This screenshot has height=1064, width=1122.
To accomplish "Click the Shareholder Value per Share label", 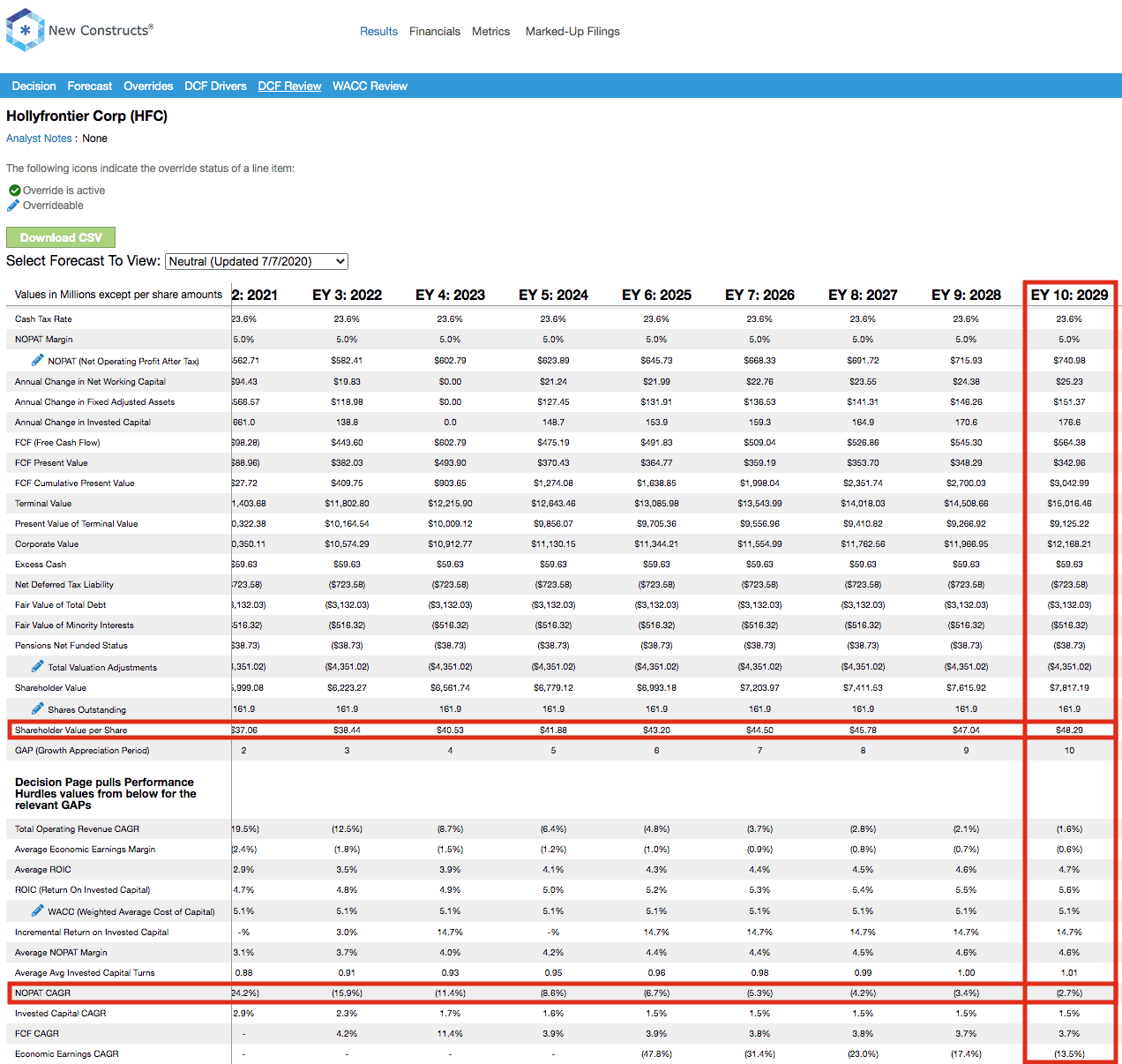I will [71, 731].
